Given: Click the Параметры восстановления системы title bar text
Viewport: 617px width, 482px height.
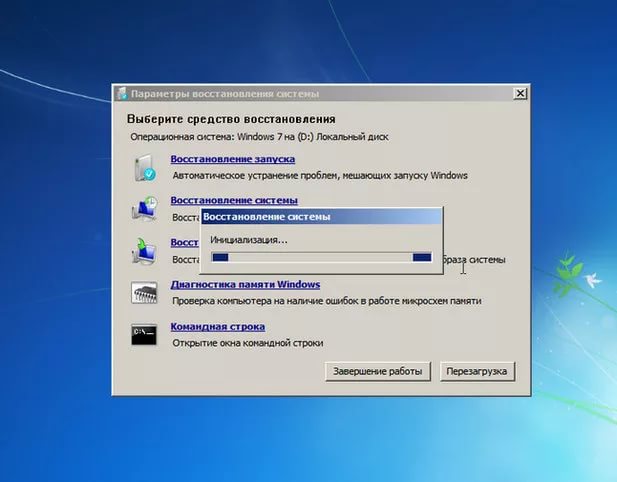Looking at the screenshot, I should click(x=225, y=94).
